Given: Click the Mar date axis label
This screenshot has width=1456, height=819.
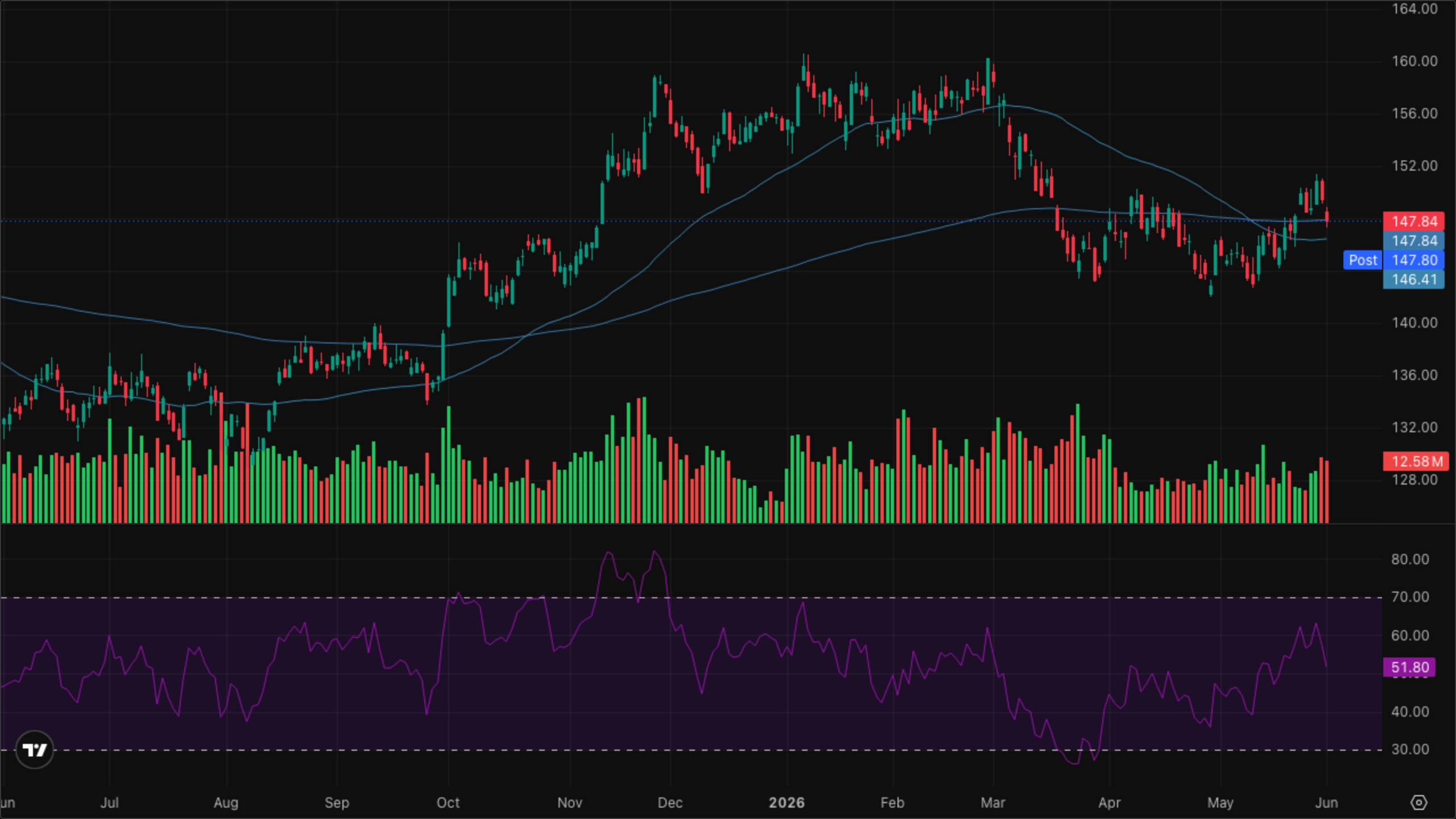Looking at the screenshot, I should pyautogui.click(x=993, y=803).
